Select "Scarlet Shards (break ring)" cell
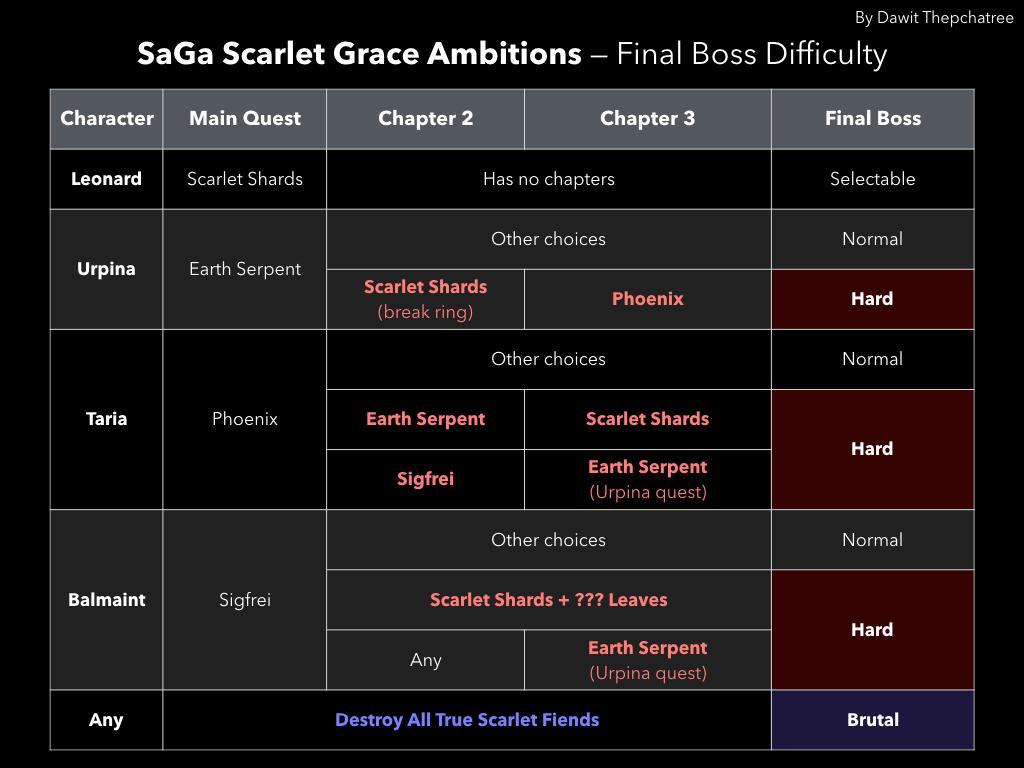The image size is (1024, 768). point(425,299)
